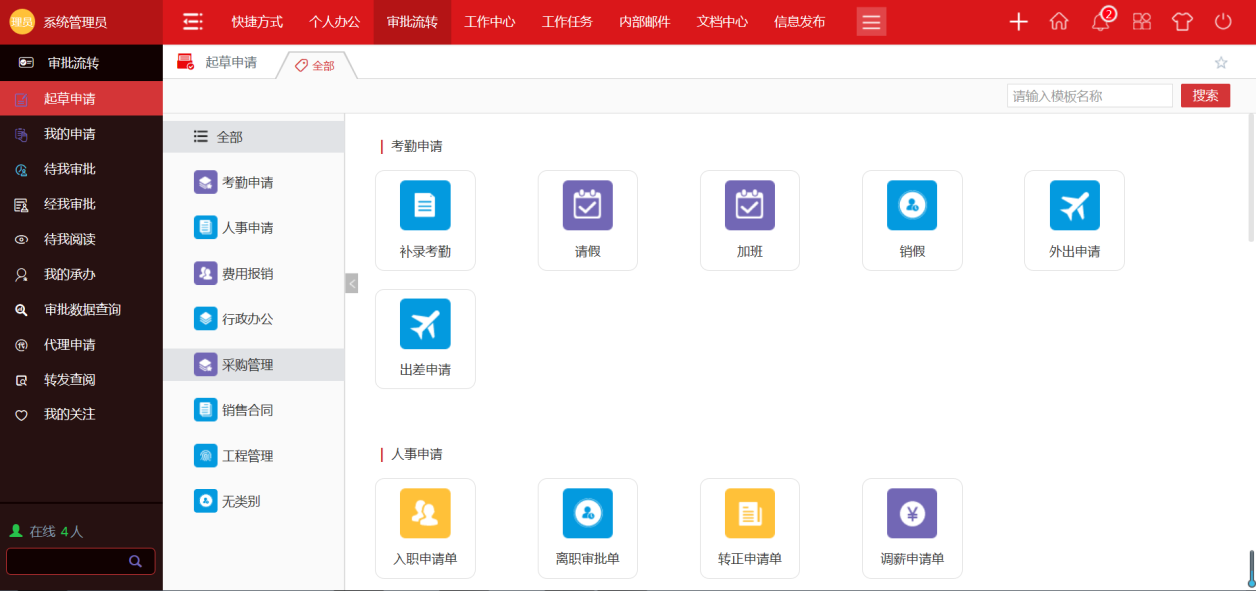Open the 离职审批单 resignation approval form
The width and height of the screenshot is (1256, 591).
click(x=587, y=528)
